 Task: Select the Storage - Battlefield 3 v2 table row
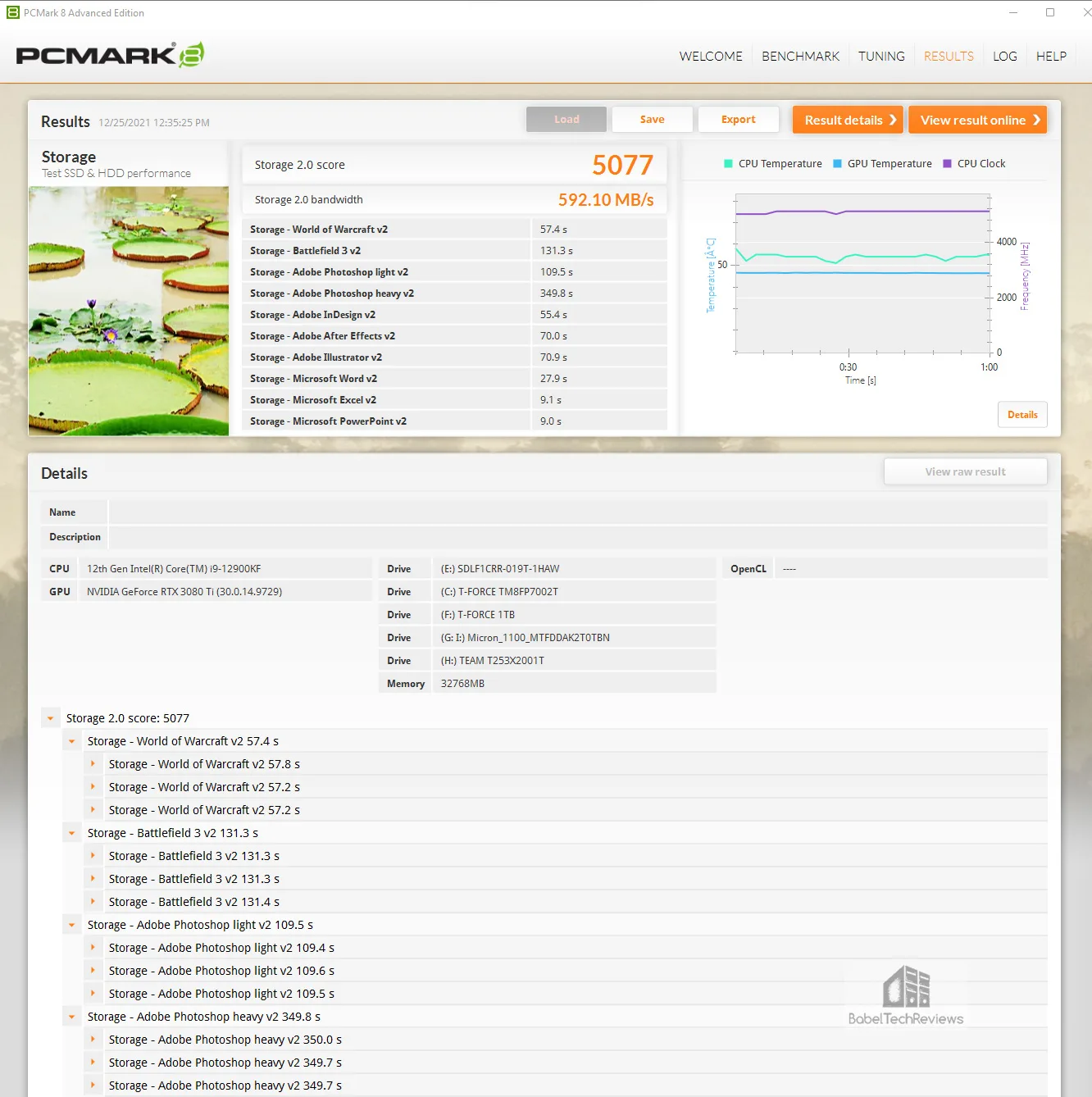(454, 251)
